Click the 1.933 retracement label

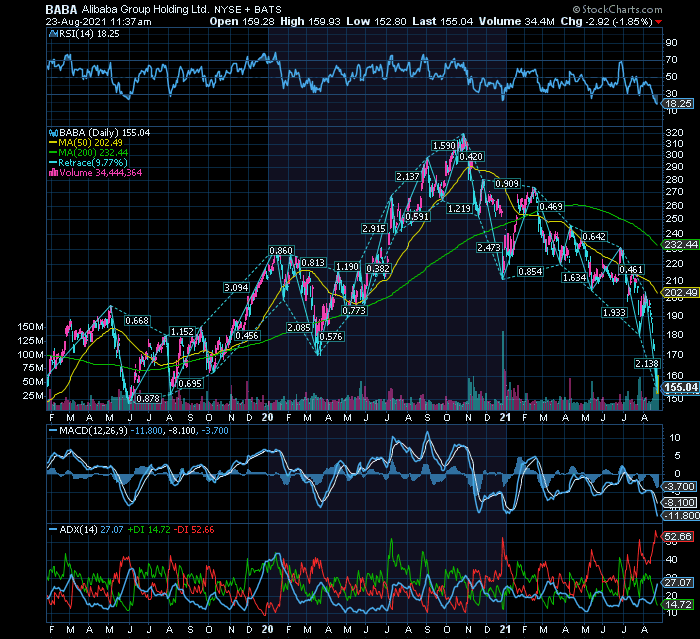pyautogui.click(x=614, y=313)
